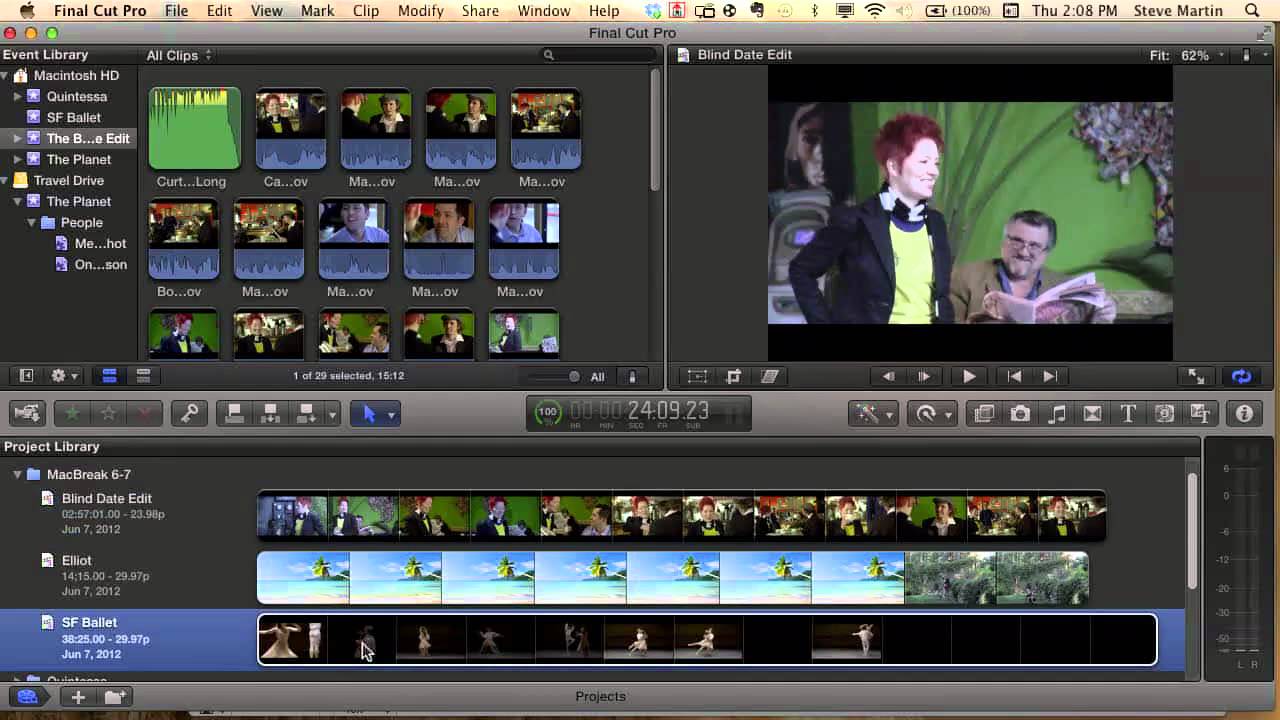The image size is (1280, 720).
Task: Open the Select tool popup arrow
Action: point(391,413)
